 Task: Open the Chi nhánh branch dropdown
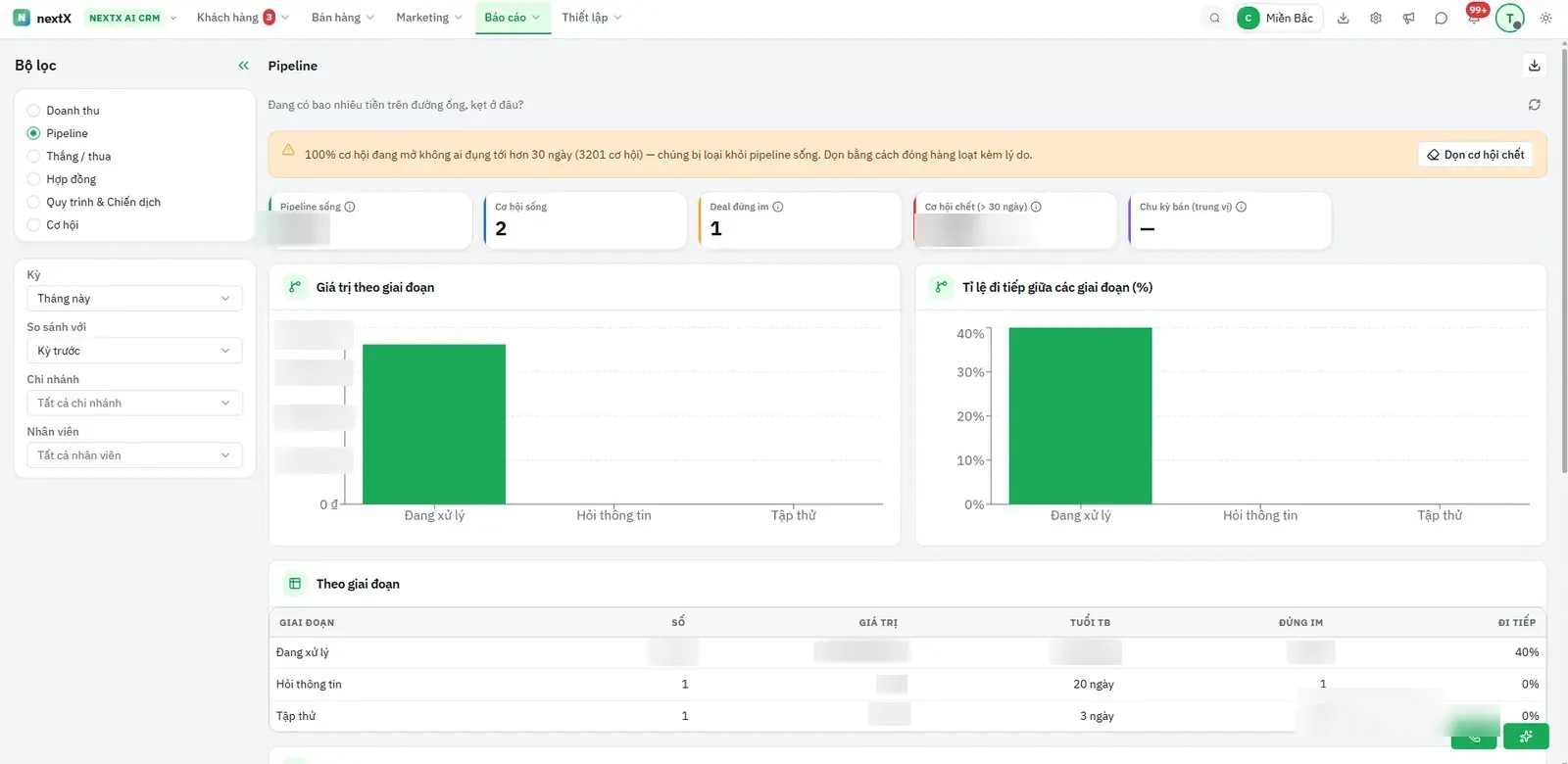(134, 403)
